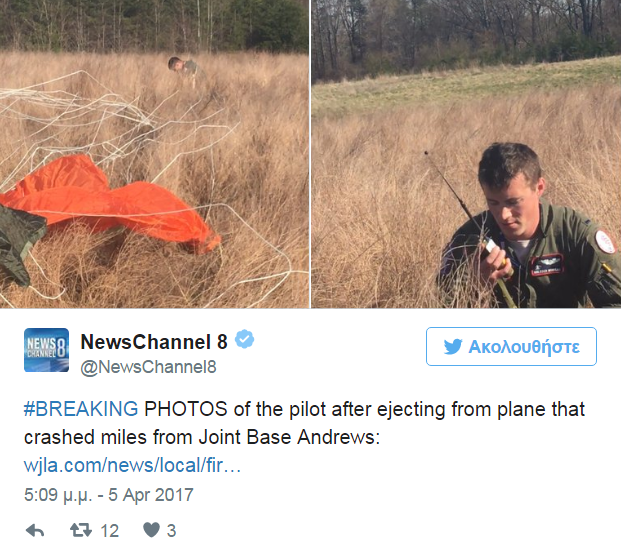This screenshot has height=554, width=621.
Task: Click the blue verified badge
Action: pyautogui.click(x=244, y=339)
